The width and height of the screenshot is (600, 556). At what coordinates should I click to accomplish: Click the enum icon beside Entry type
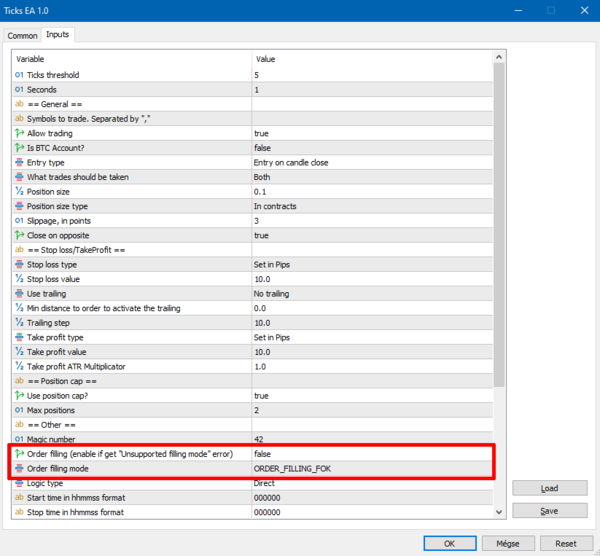coord(19,163)
